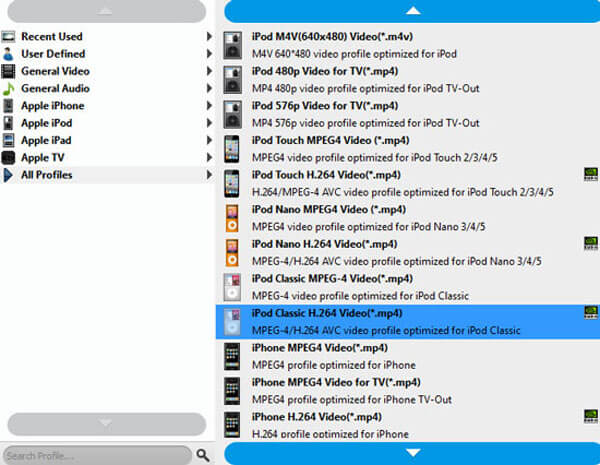Screen dimensions: 600x465
Task: Expand the Apple iPhone submenu arrow
Action: pyautogui.click(x=209, y=105)
